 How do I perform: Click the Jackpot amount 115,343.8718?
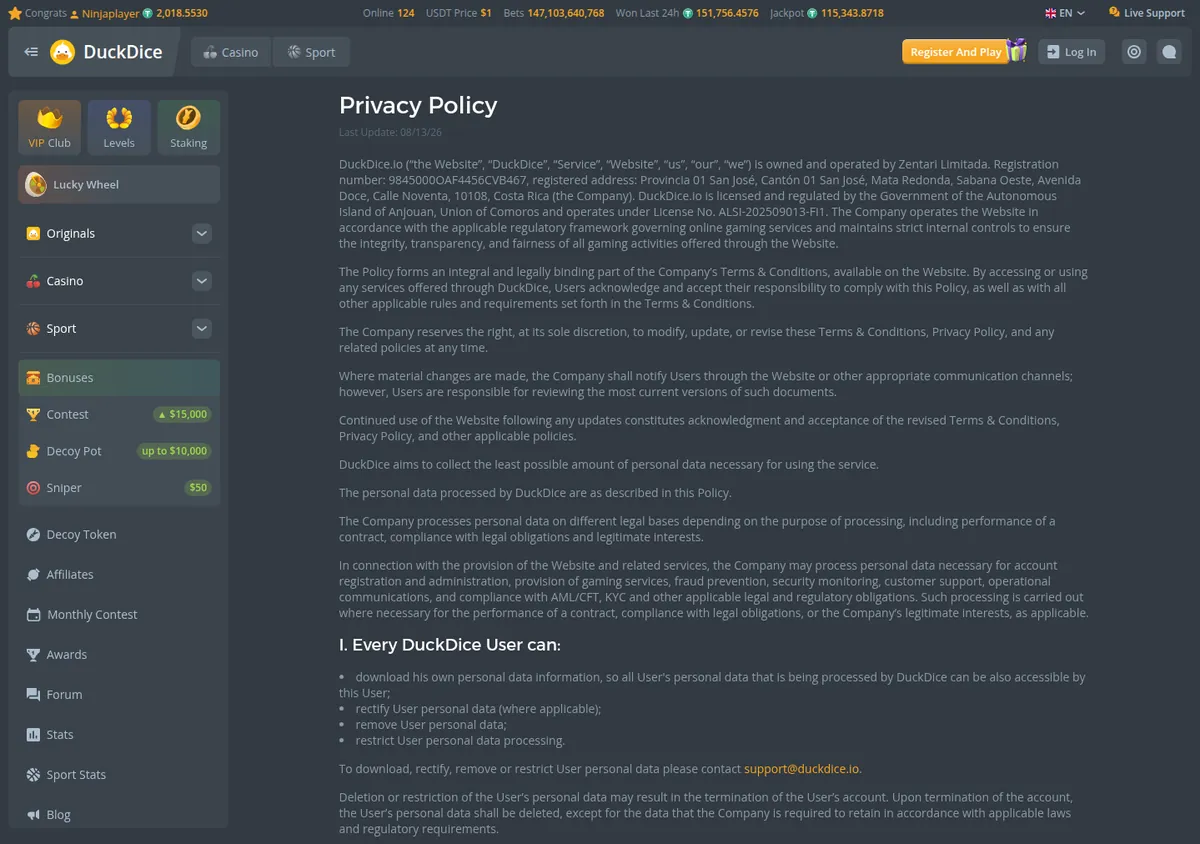(852, 14)
